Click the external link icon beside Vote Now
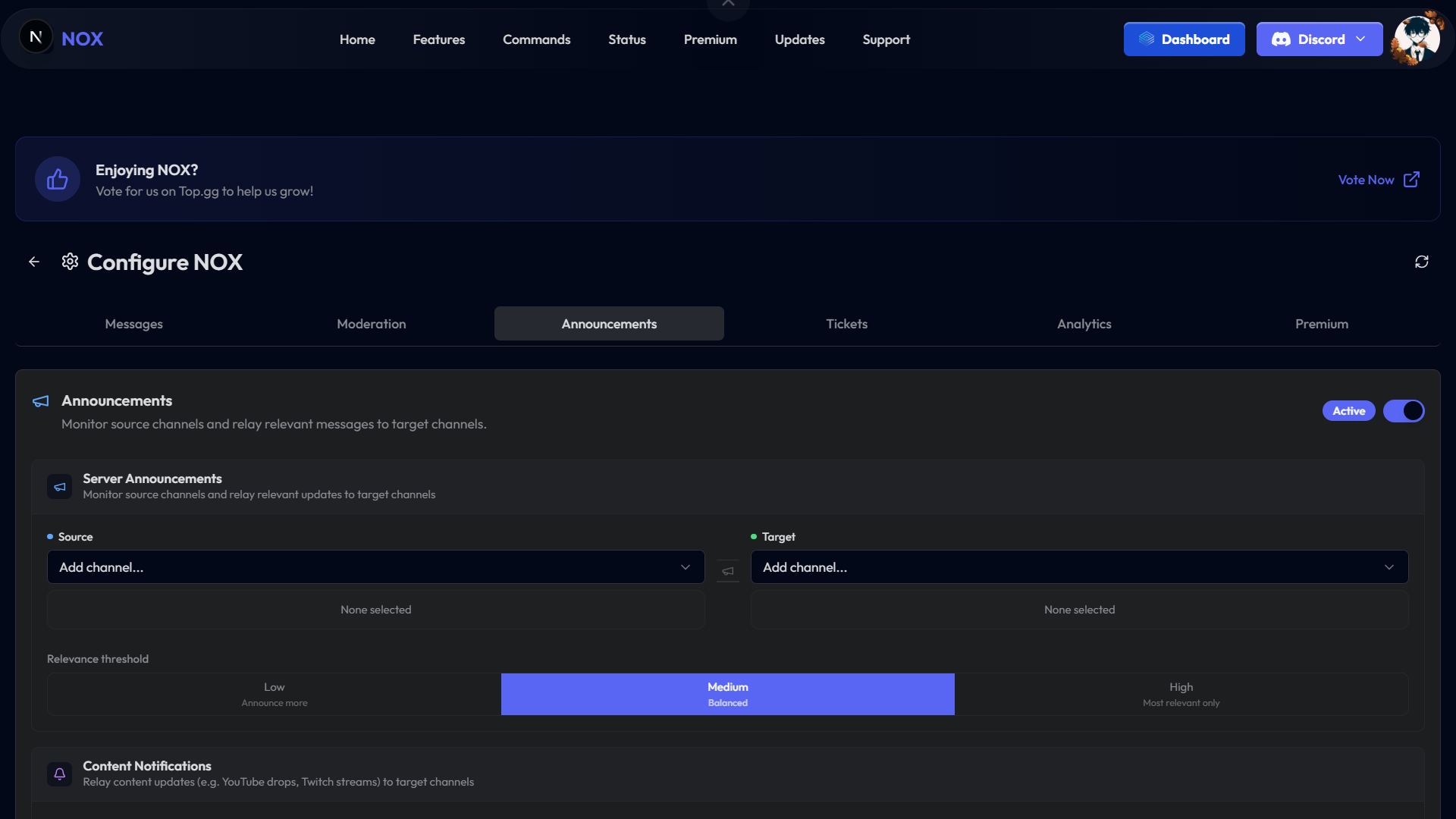This screenshot has height=819, width=1456. point(1411,180)
